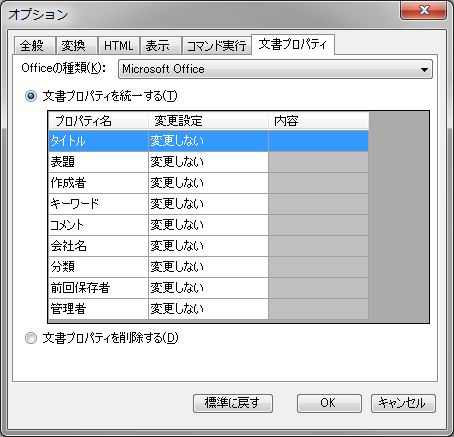Open the Officeの種類 dropdown
Viewport: 454px width, 437px height.
tap(275, 69)
